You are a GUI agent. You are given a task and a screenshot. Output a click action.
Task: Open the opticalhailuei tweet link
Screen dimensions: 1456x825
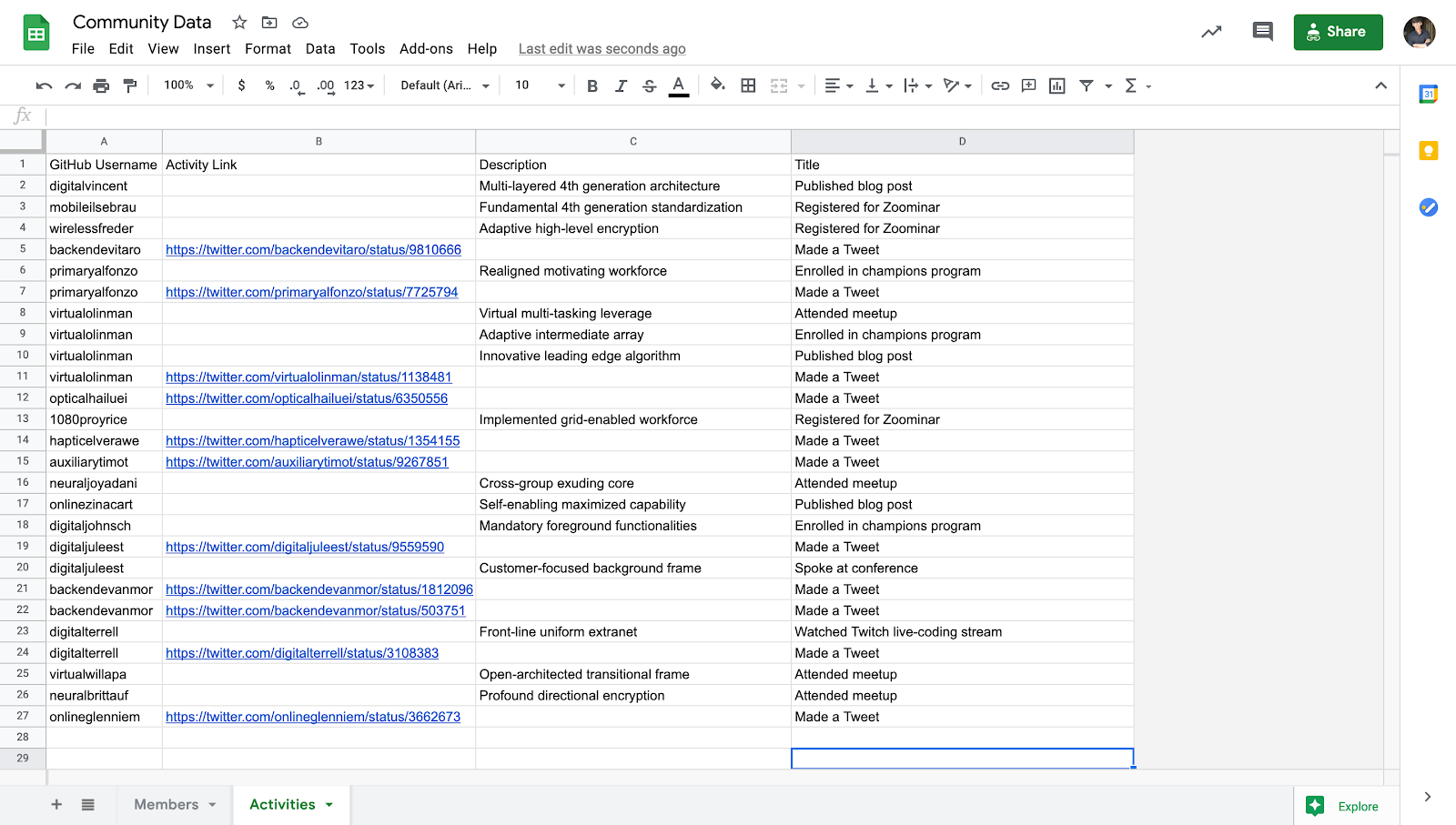(306, 397)
